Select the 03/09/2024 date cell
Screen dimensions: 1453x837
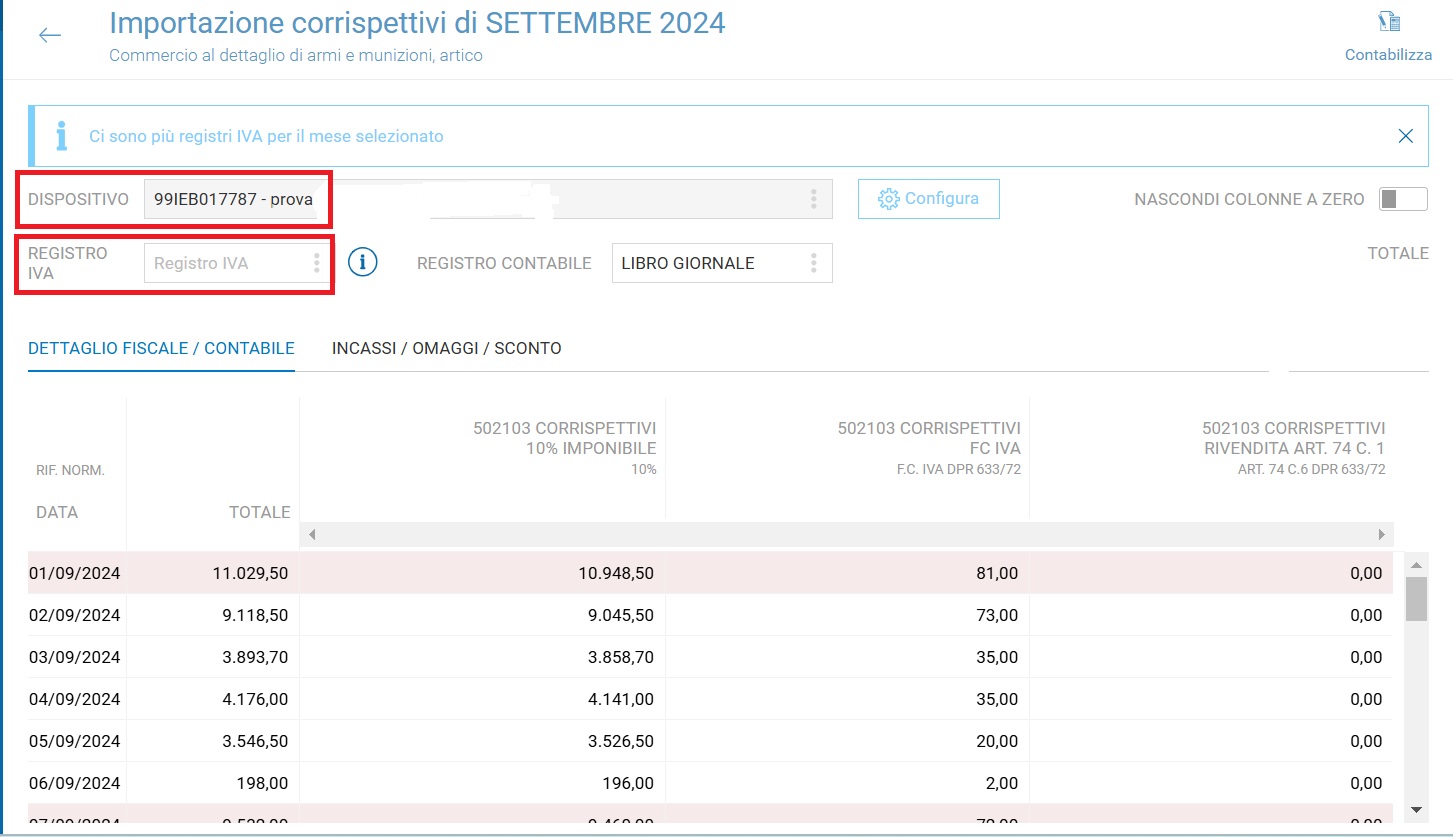click(x=75, y=657)
